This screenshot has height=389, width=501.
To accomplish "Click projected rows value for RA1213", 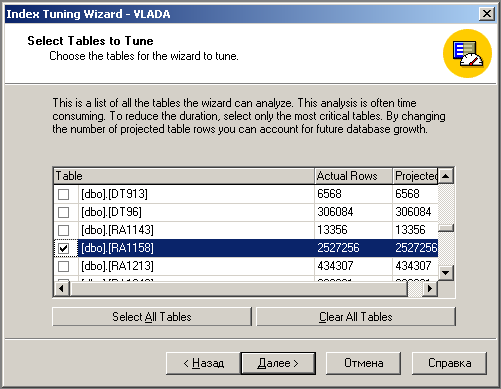I will (x=413, y=266).
